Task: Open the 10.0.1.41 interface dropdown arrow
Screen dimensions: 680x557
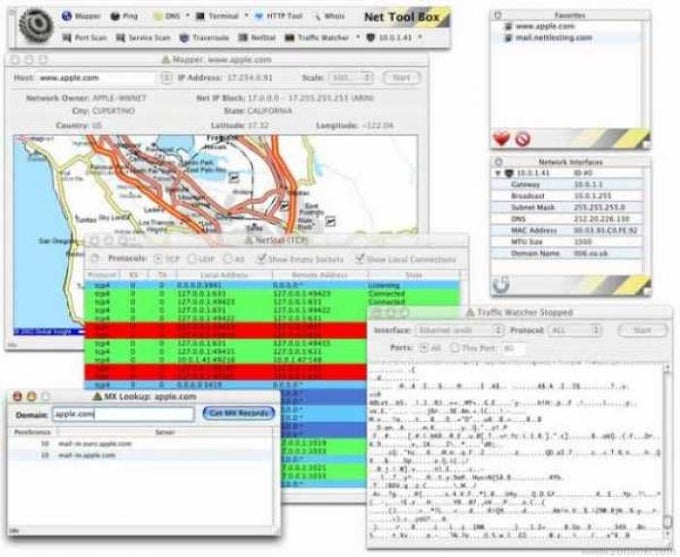Action: tap(420, 37)
